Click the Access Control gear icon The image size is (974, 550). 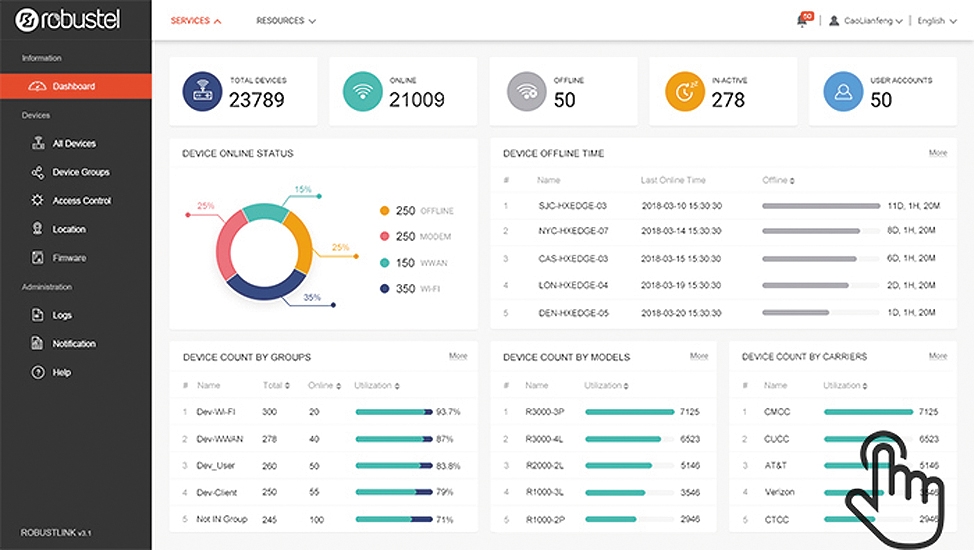click(38, 200)
